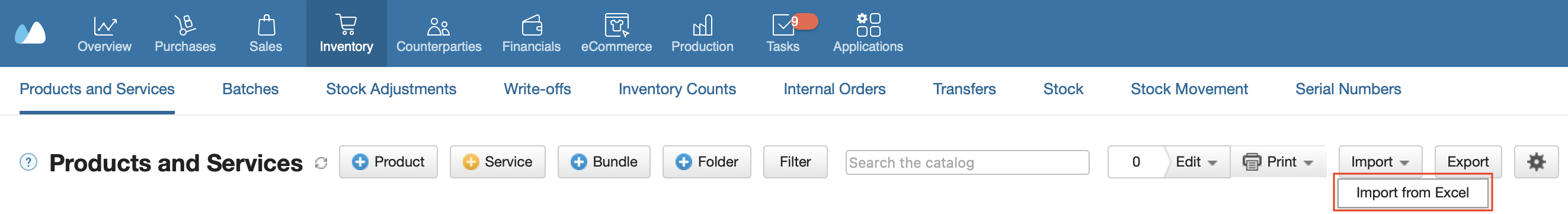Toggle the Import dropdown

[x=1380, y=162]
